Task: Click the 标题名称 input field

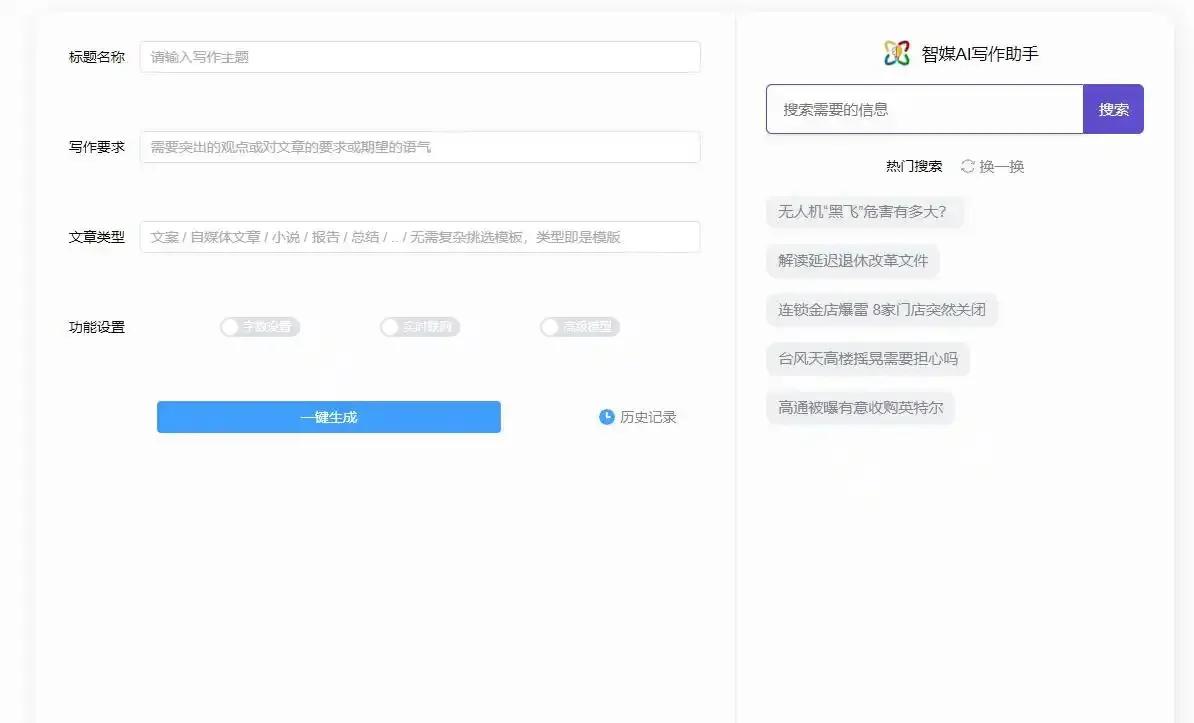Action: point(420,57)
